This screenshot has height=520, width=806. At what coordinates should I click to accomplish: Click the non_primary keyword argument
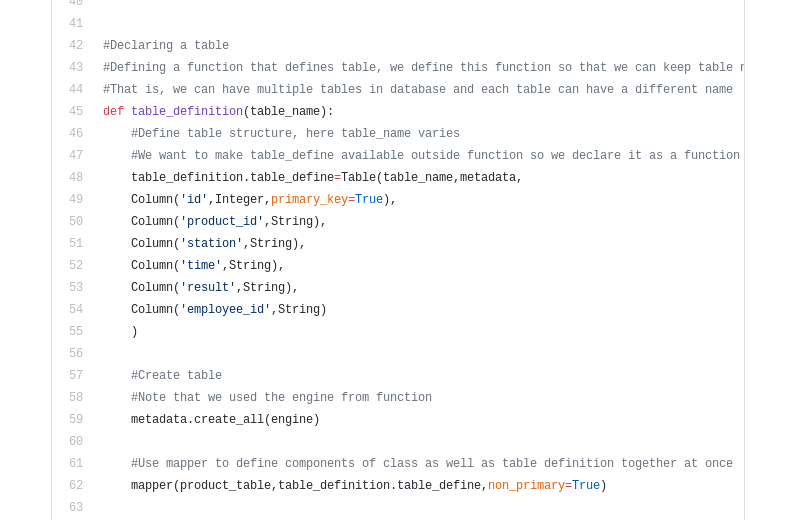point(526,485)
